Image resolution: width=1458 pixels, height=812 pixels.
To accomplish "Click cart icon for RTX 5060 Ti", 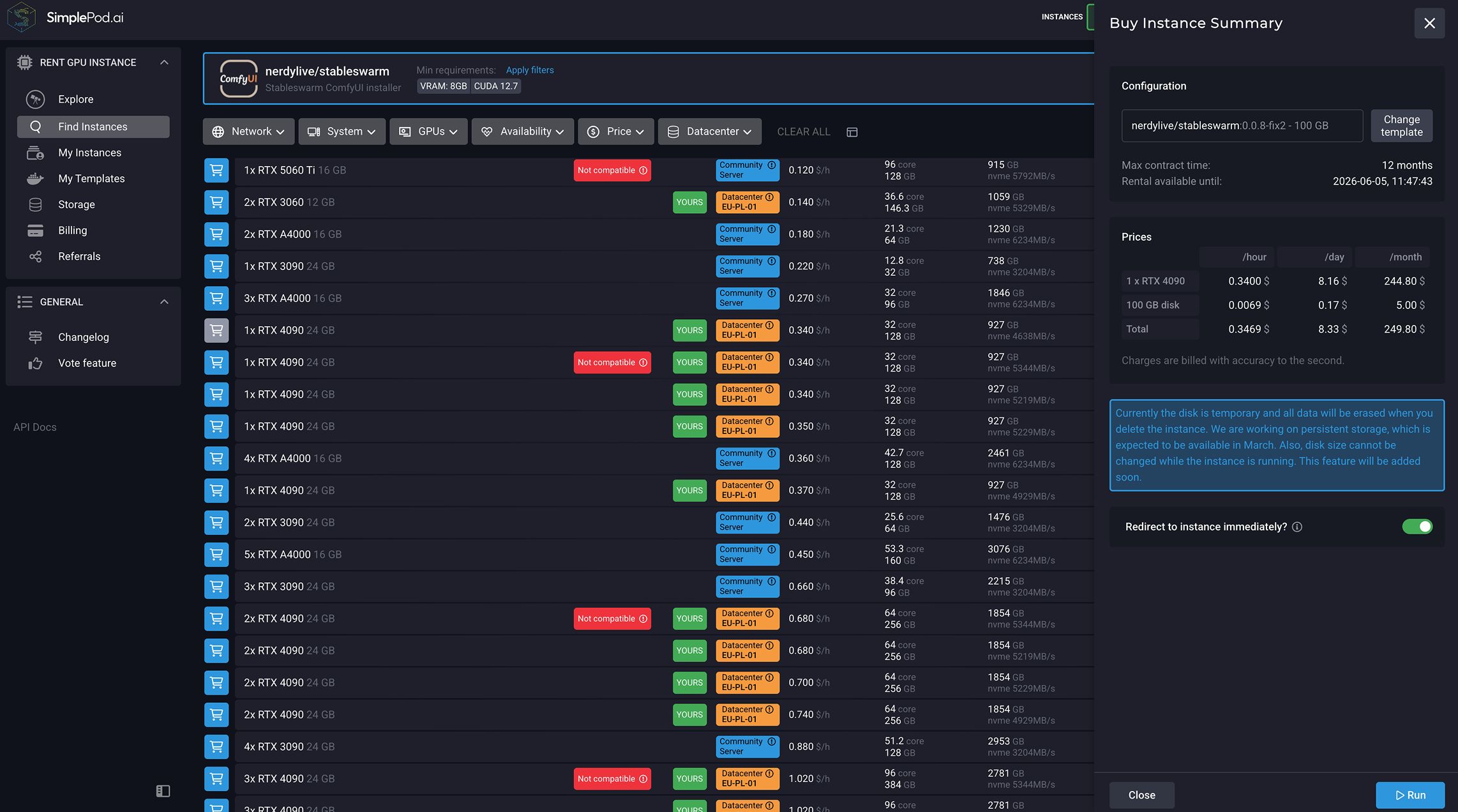I will [216, 170].
